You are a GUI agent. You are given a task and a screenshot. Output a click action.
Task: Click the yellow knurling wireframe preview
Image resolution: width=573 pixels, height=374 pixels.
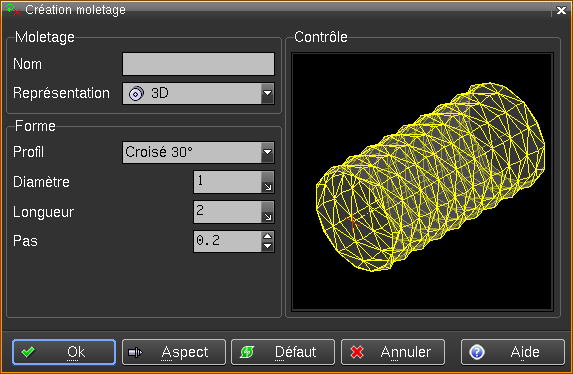tap(430, 177)
